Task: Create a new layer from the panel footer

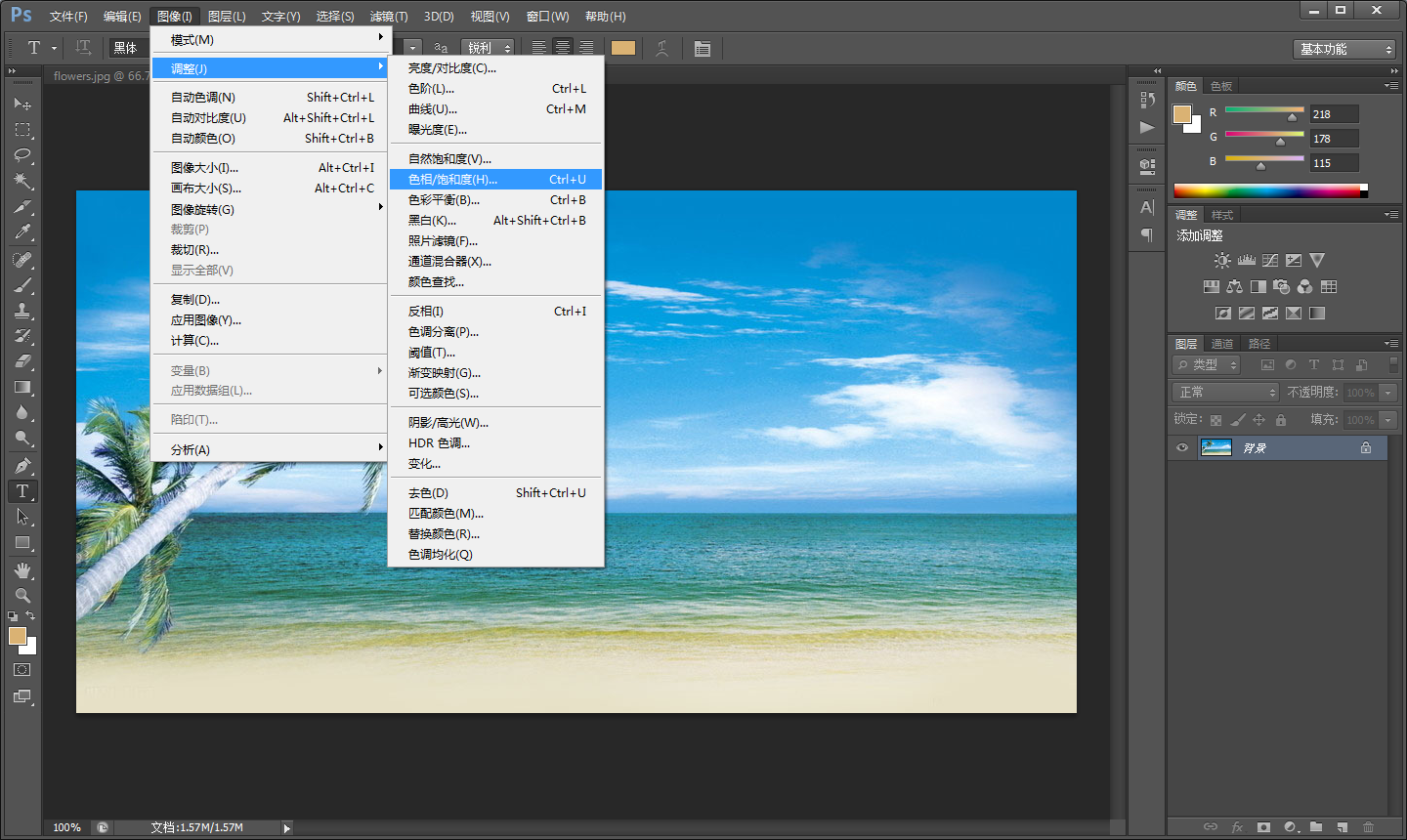Action: [1343, 827]
